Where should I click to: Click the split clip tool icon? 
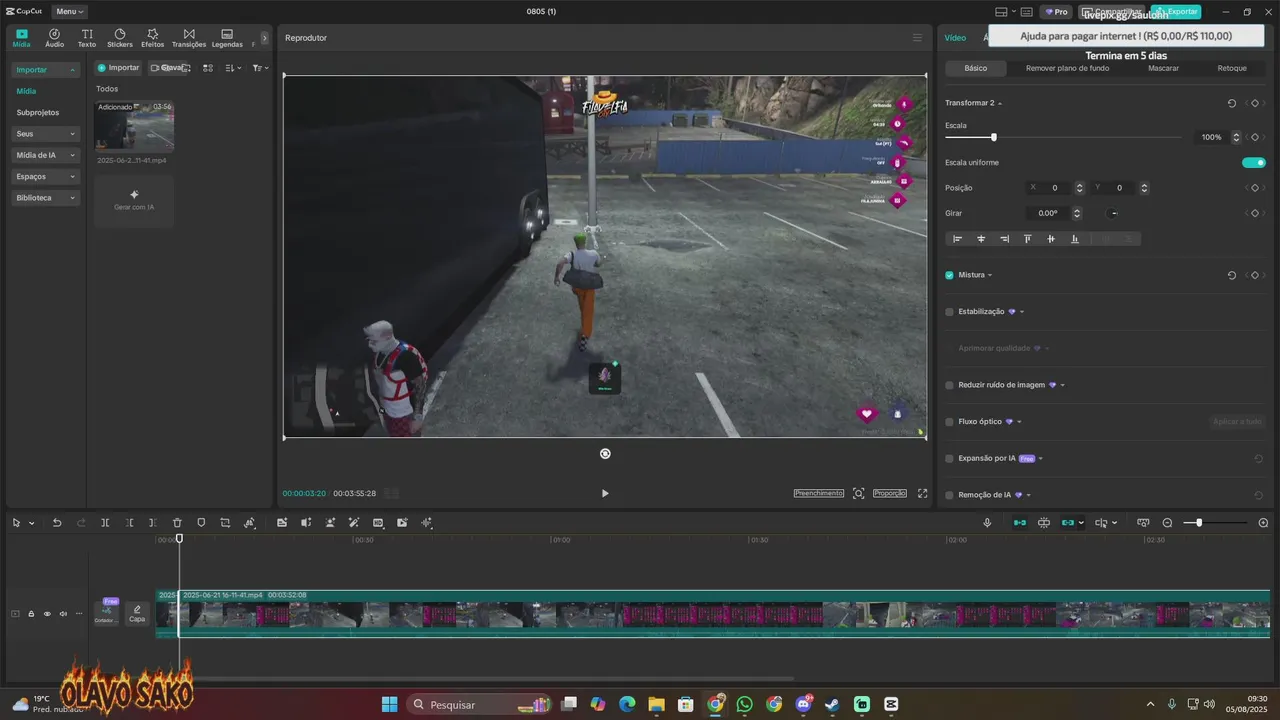[x=105, y=523]
